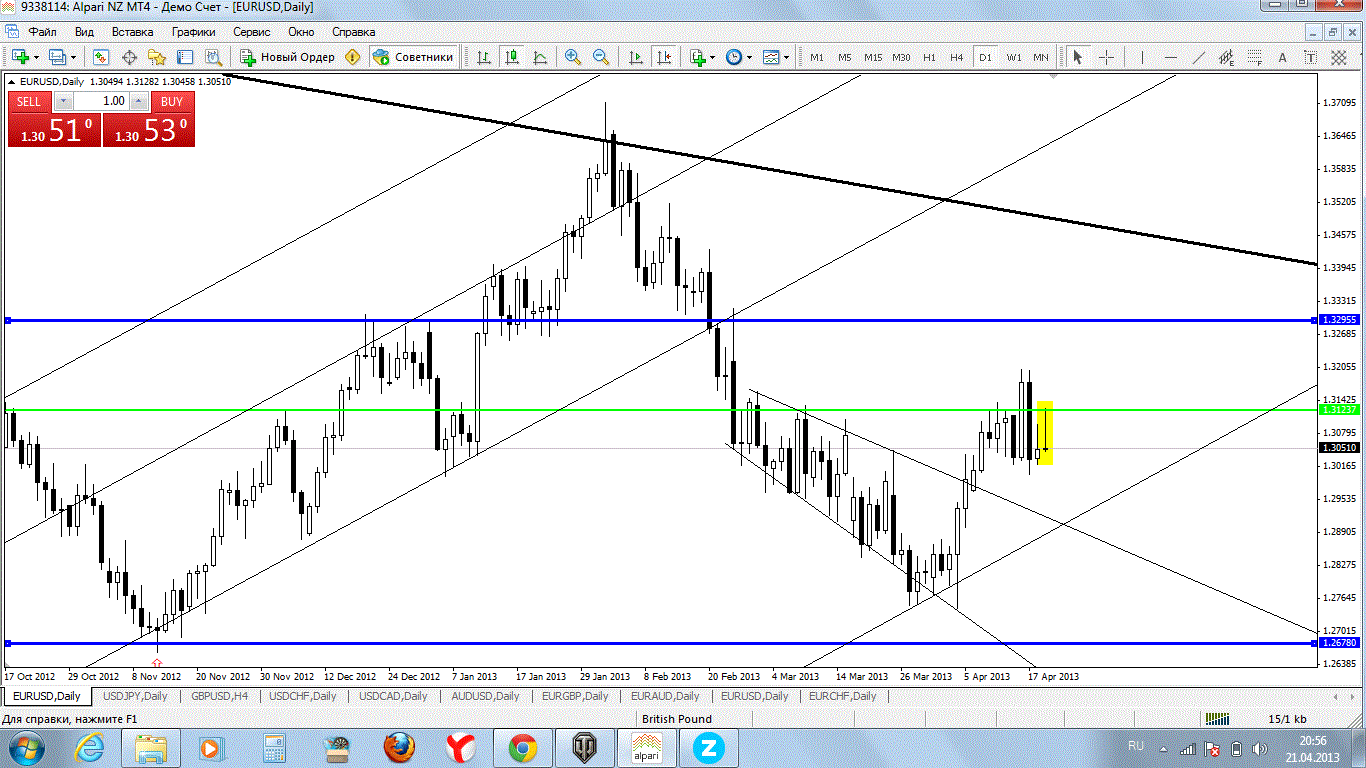1366x768 pixels.
Task: Launch the Strategy Tester icon
Action: 213,57
